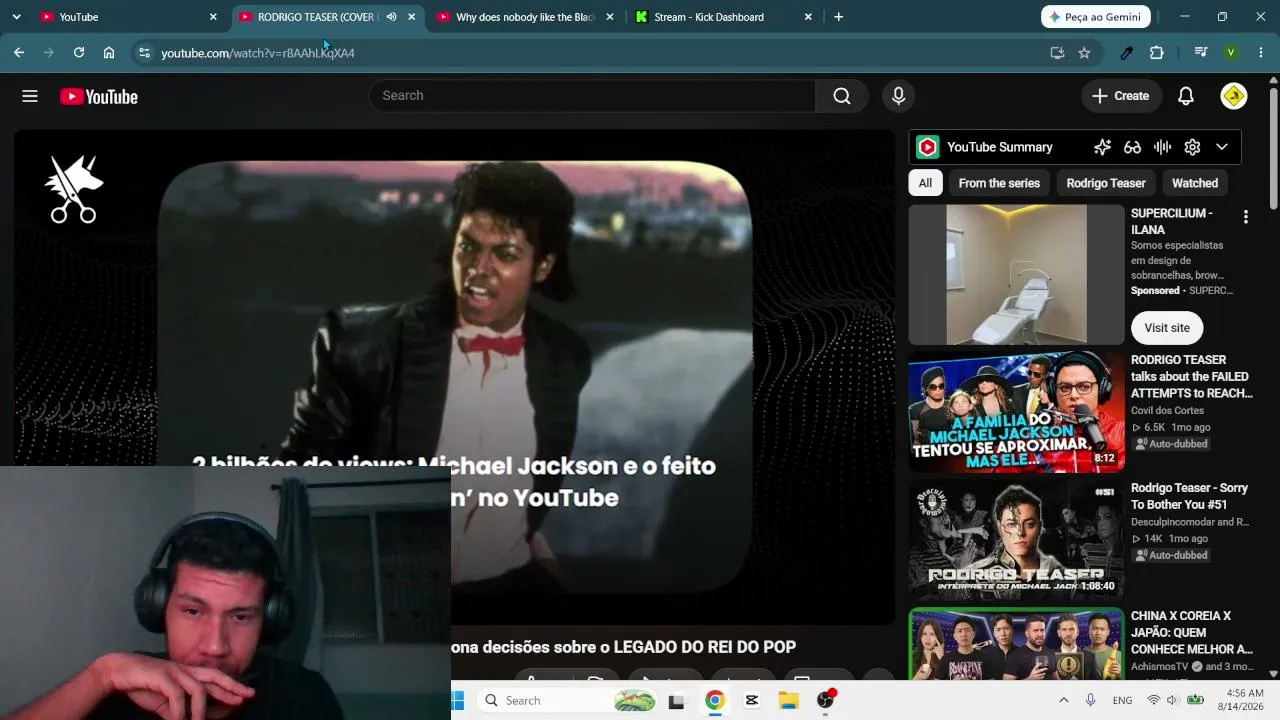Screen dimensions: 1280x720
Task: Open the Covil dos Cortes channel link
Action: point(1167,410)
